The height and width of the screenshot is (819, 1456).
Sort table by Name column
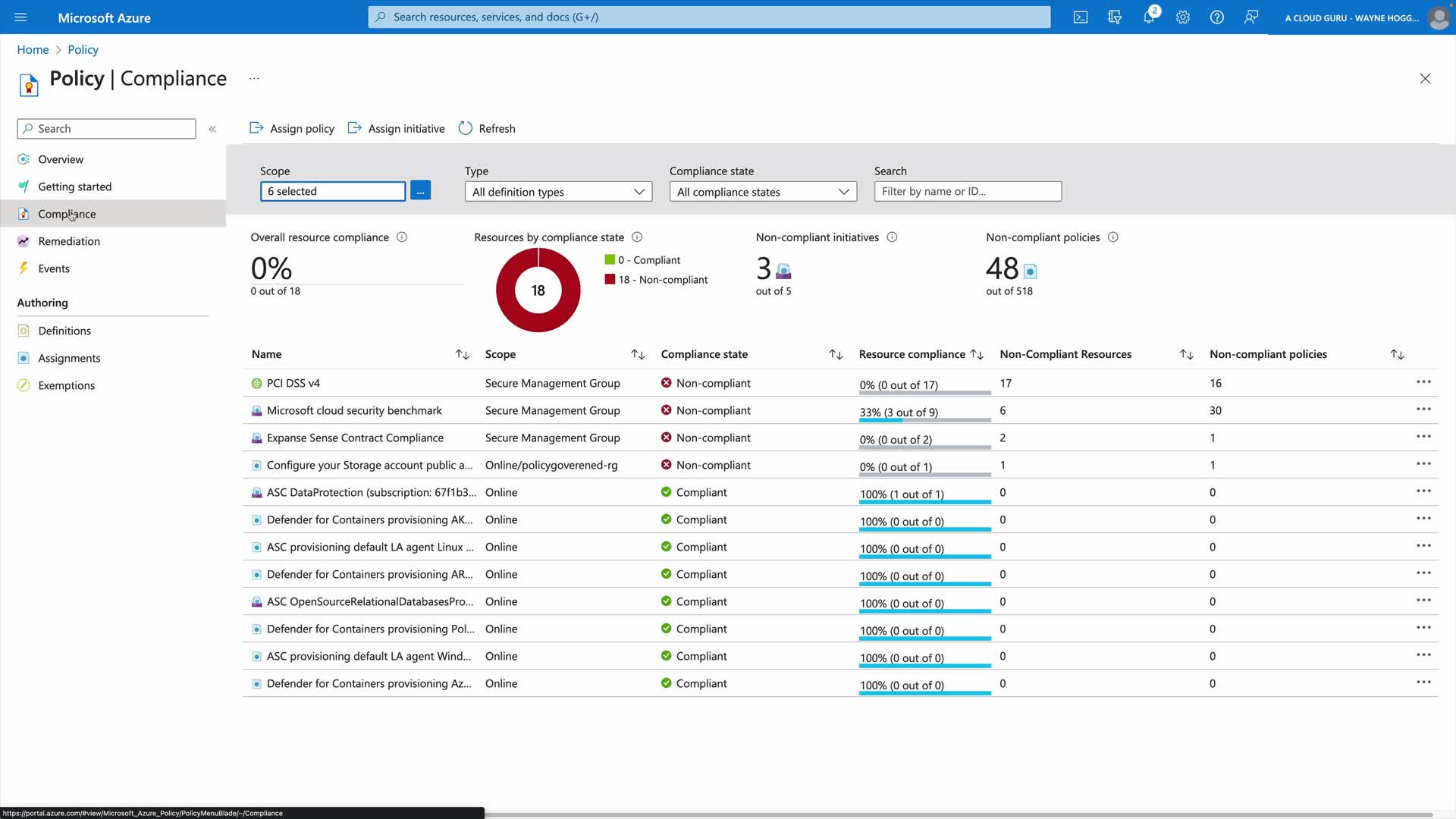pyautogui.click(x=462, y=355)
